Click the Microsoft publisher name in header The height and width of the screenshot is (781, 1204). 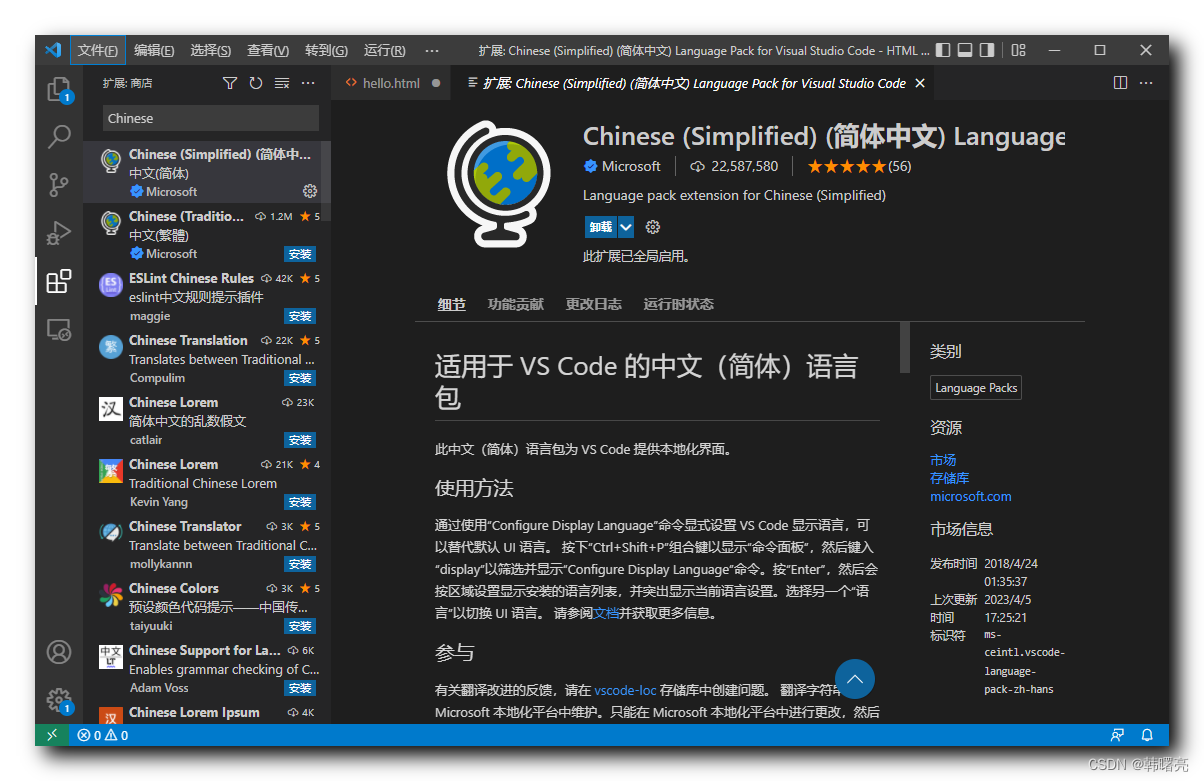(x=631, y=166)
